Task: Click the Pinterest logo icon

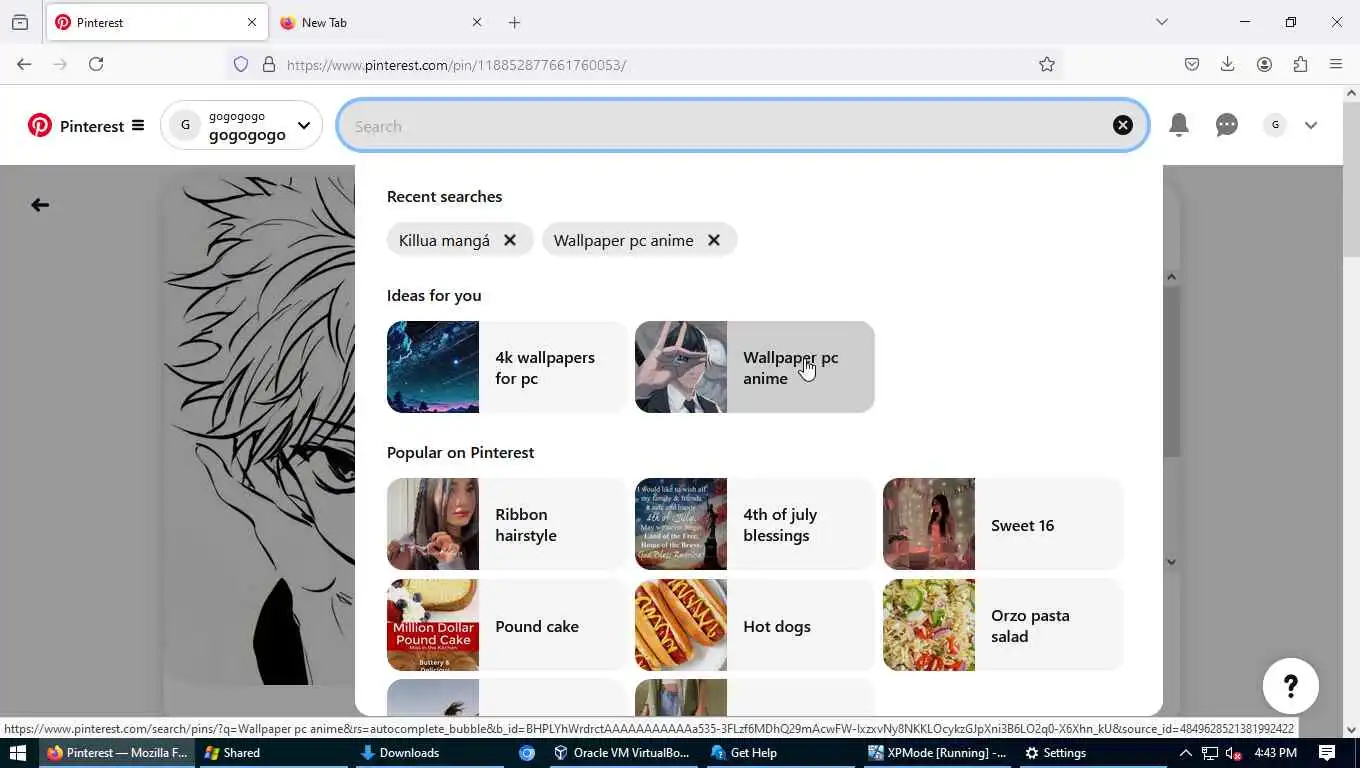Action: pyautogui.click(x=40, y=125)
